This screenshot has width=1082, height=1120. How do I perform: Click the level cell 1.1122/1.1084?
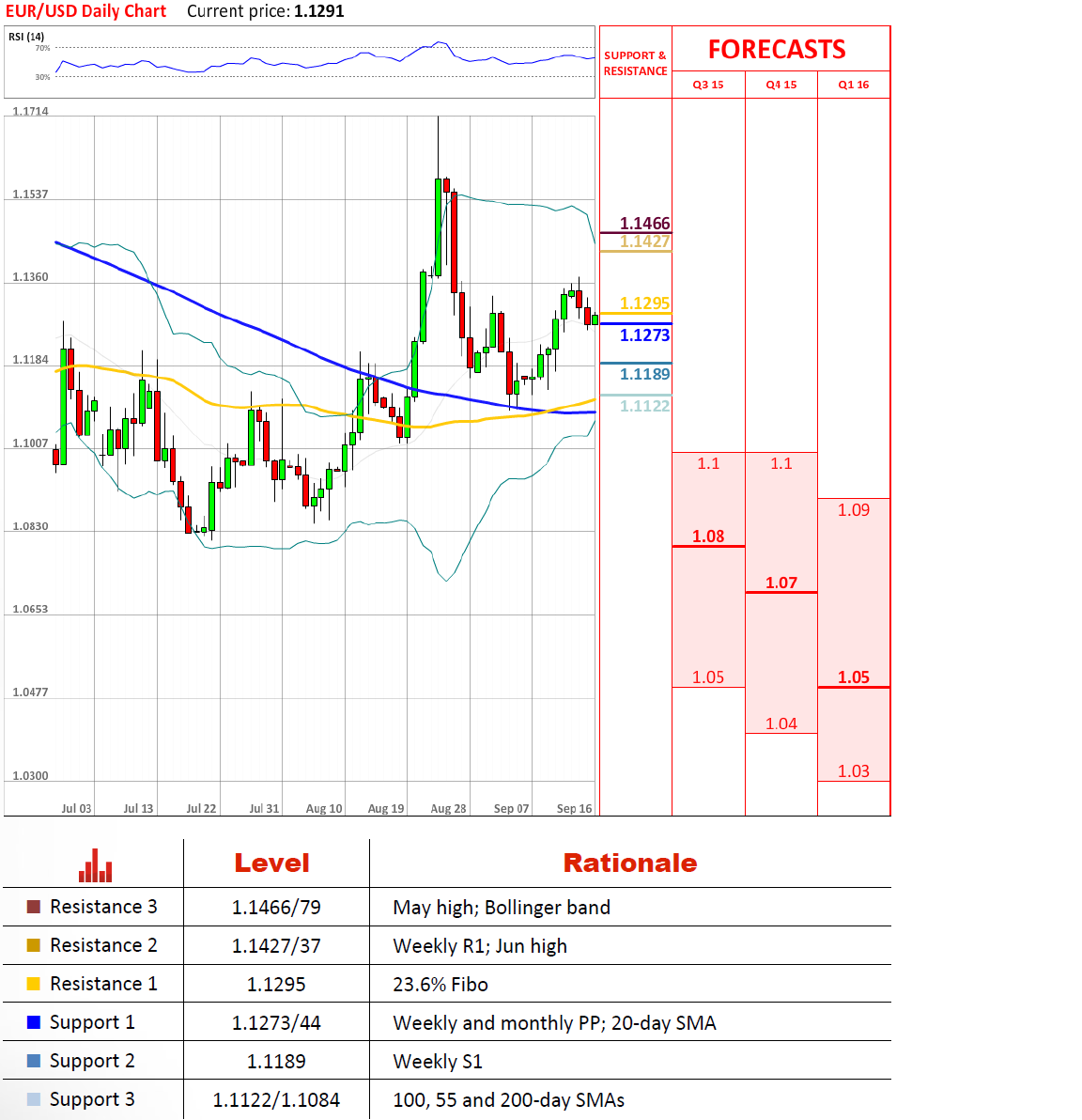276,1100
